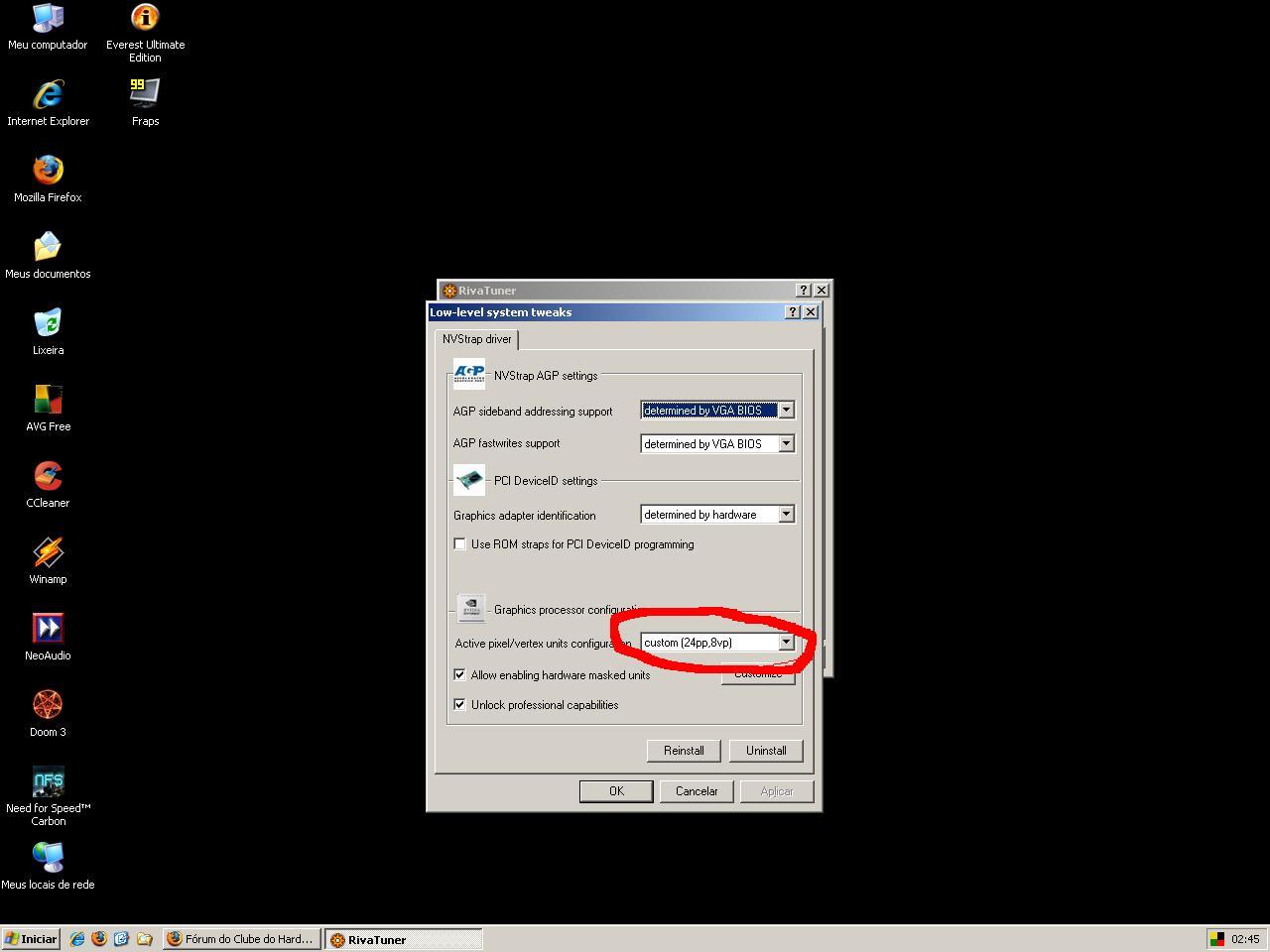Select the Winamp desktop icon
Screen dimensions: 1270x952
click(x=48, y=560)
